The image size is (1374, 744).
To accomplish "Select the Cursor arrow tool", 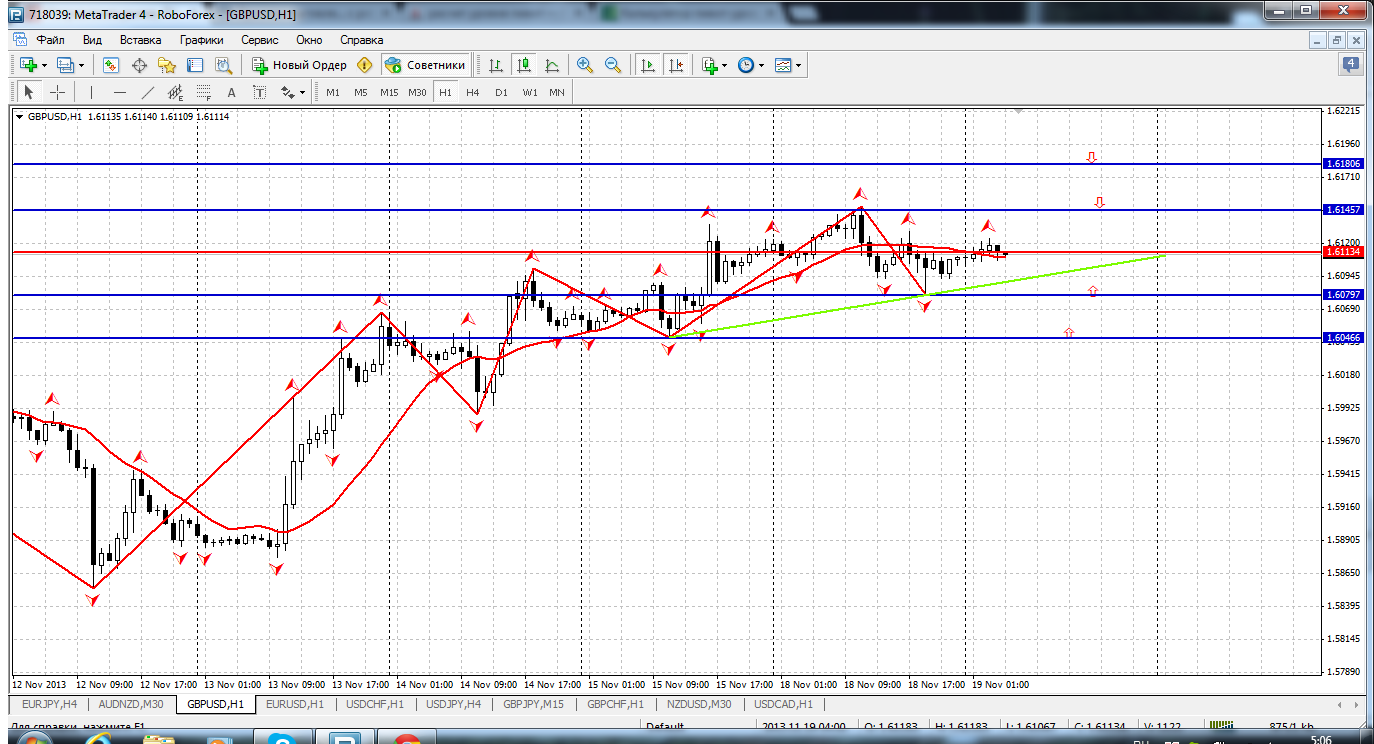I will tap(29, 92).
